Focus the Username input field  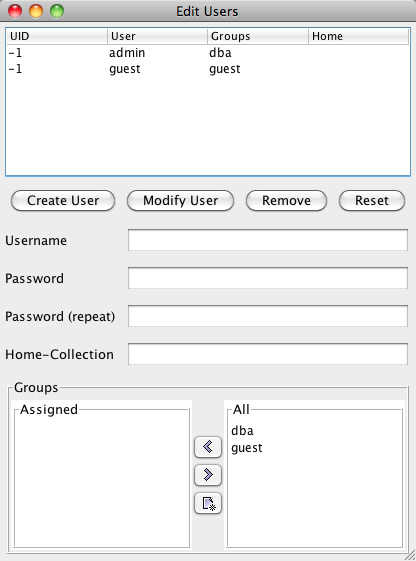(268, 240)
